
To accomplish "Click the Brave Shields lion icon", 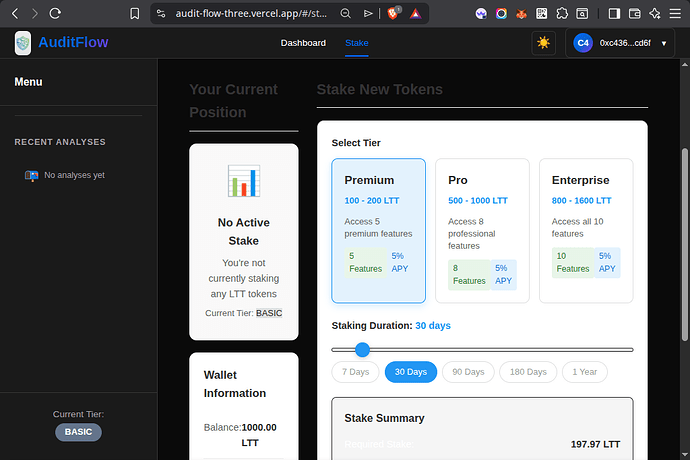I will (393, 14).
